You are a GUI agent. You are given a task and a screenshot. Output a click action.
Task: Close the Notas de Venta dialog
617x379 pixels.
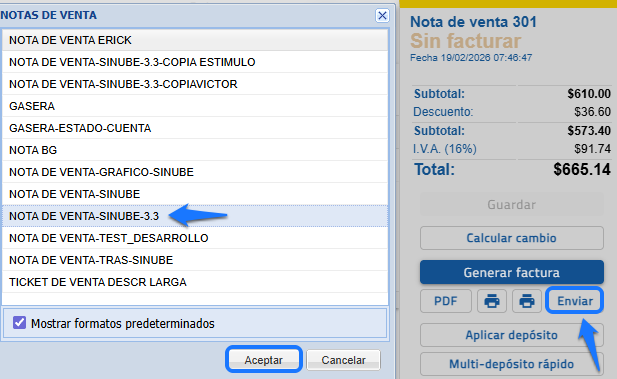tap(382, 16)
